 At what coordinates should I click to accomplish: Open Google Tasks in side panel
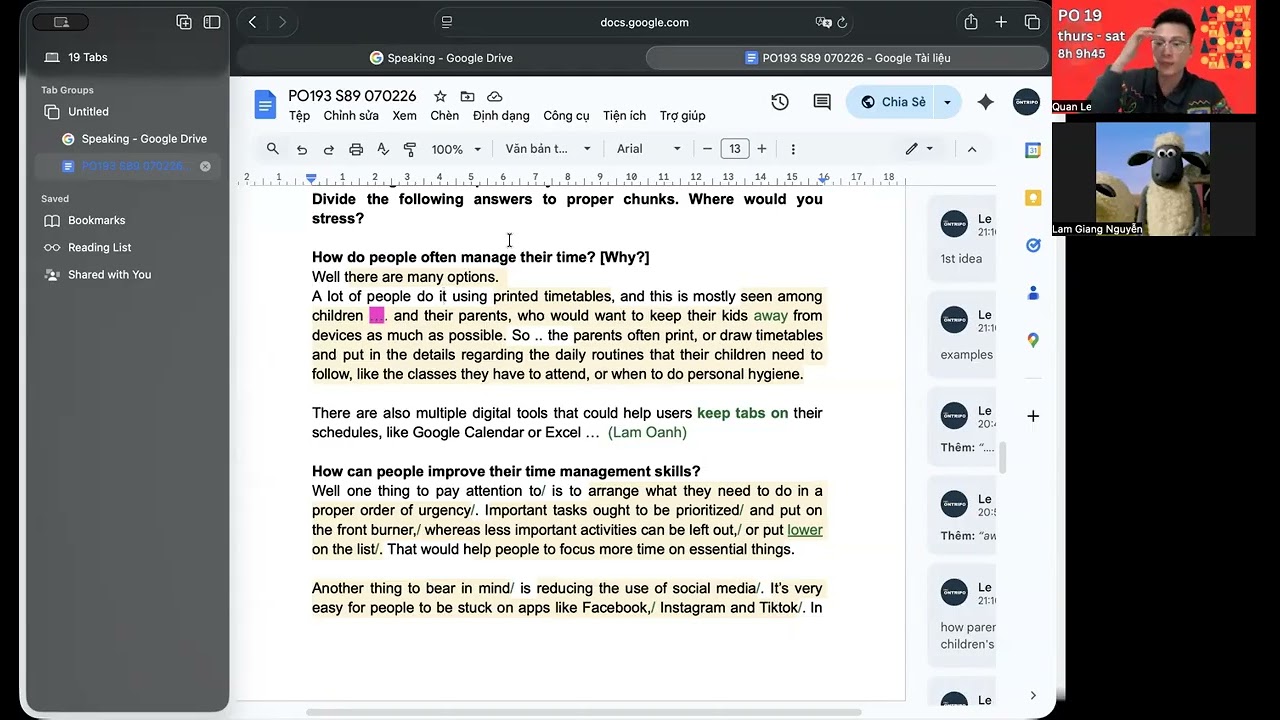(1033, 245)
